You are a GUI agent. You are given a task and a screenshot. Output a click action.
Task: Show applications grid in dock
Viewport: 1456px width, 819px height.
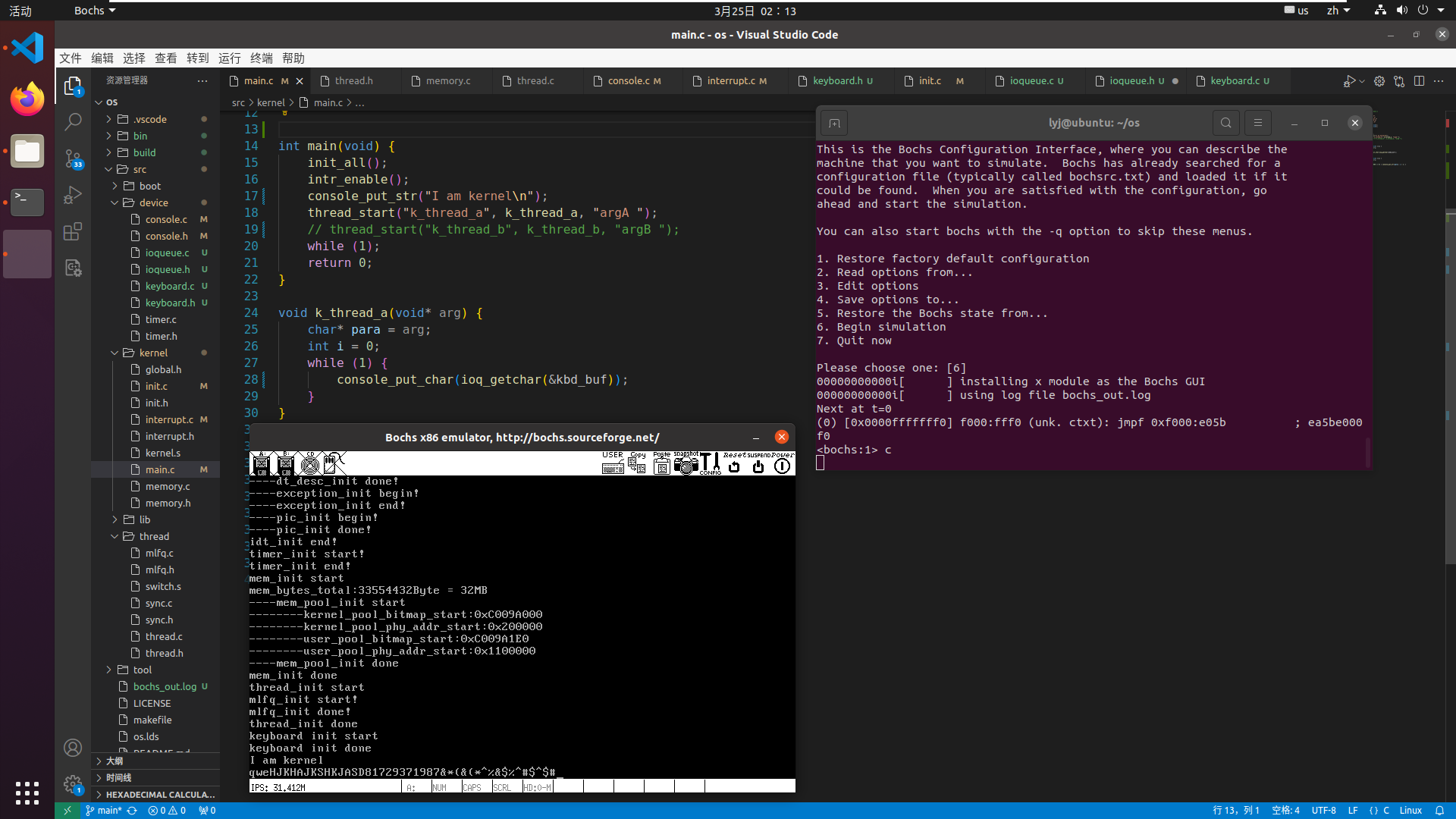coord(27,792)
